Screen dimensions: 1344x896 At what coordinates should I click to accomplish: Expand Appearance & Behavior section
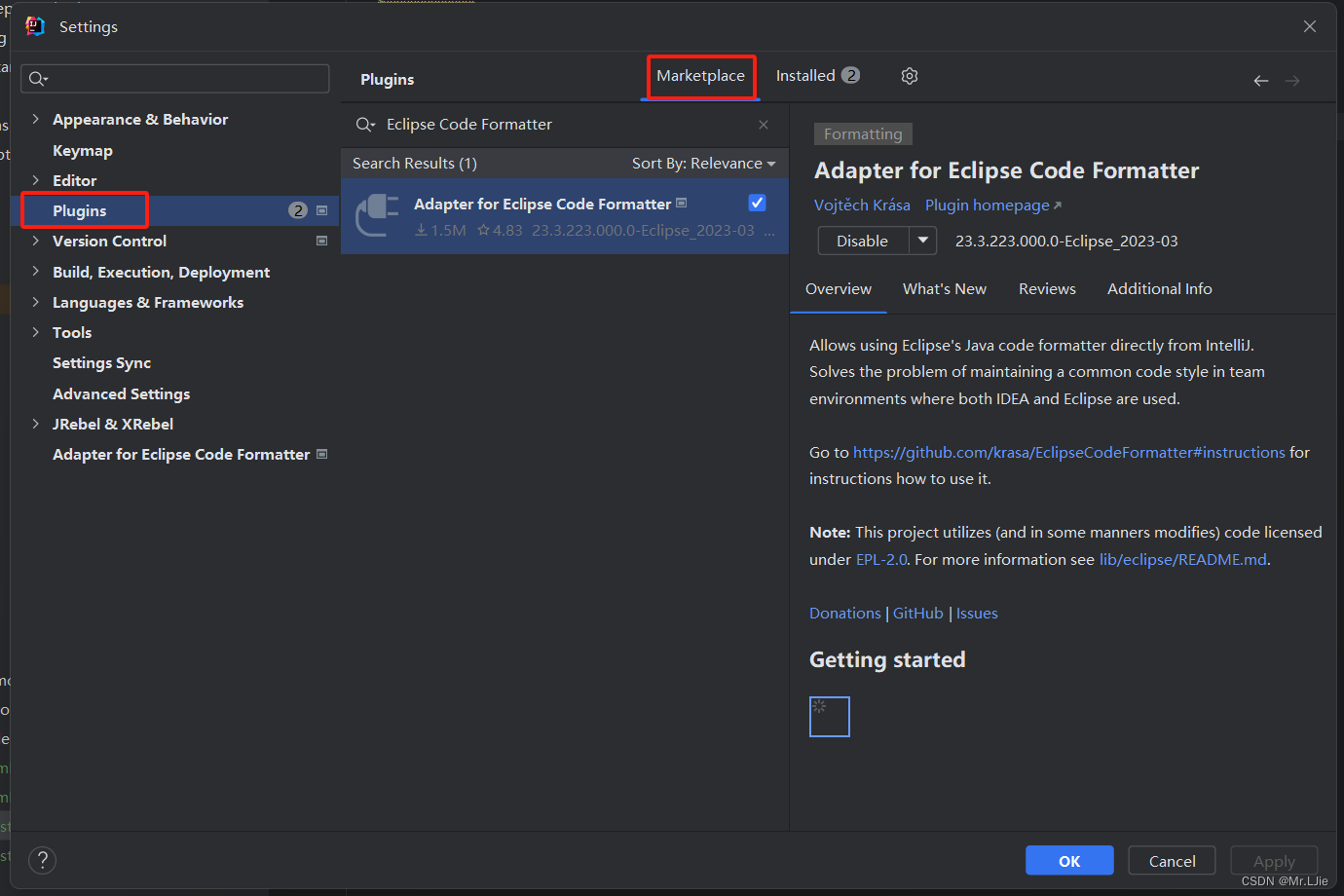36,119
